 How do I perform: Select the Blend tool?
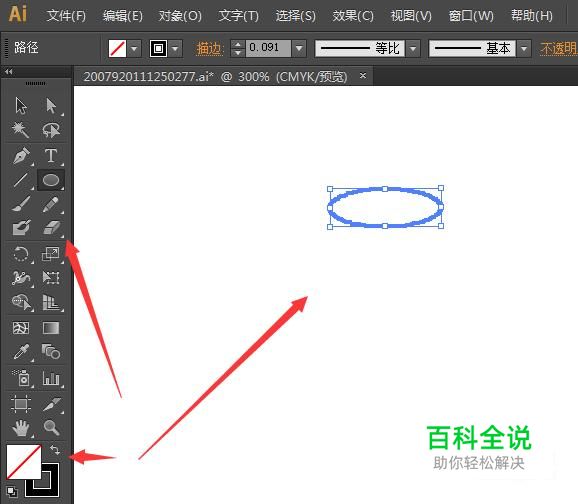tap(51, 352)
